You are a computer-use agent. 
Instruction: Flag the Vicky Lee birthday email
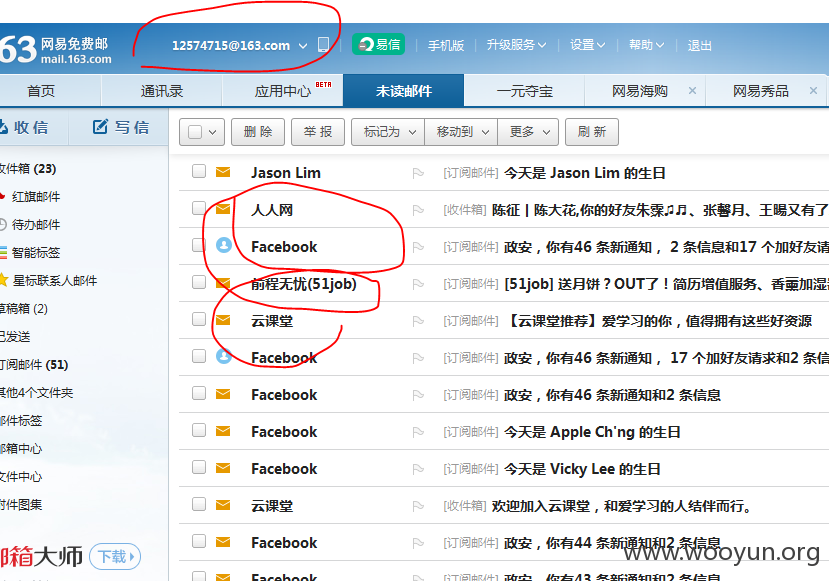click(418, 469)
